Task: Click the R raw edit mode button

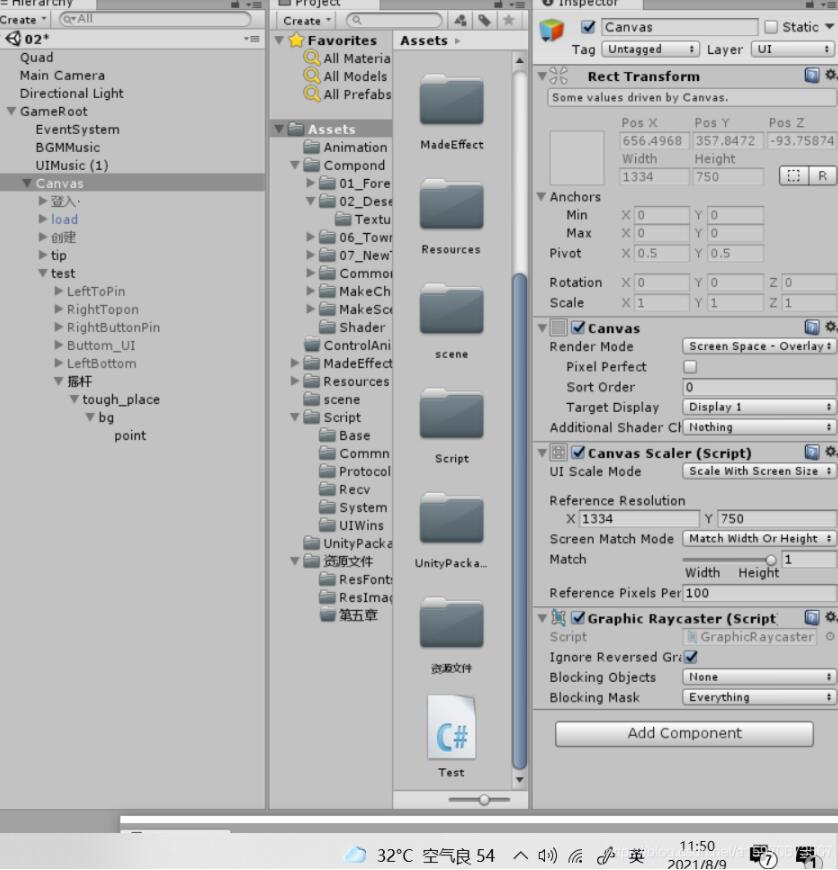Action: (x=822, y=176)
